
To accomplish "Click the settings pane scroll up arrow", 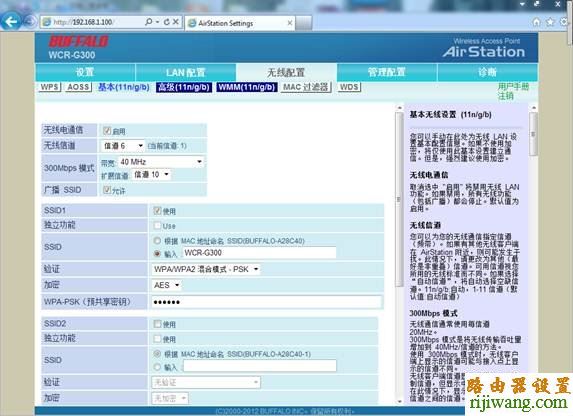I will coord(399,108).
